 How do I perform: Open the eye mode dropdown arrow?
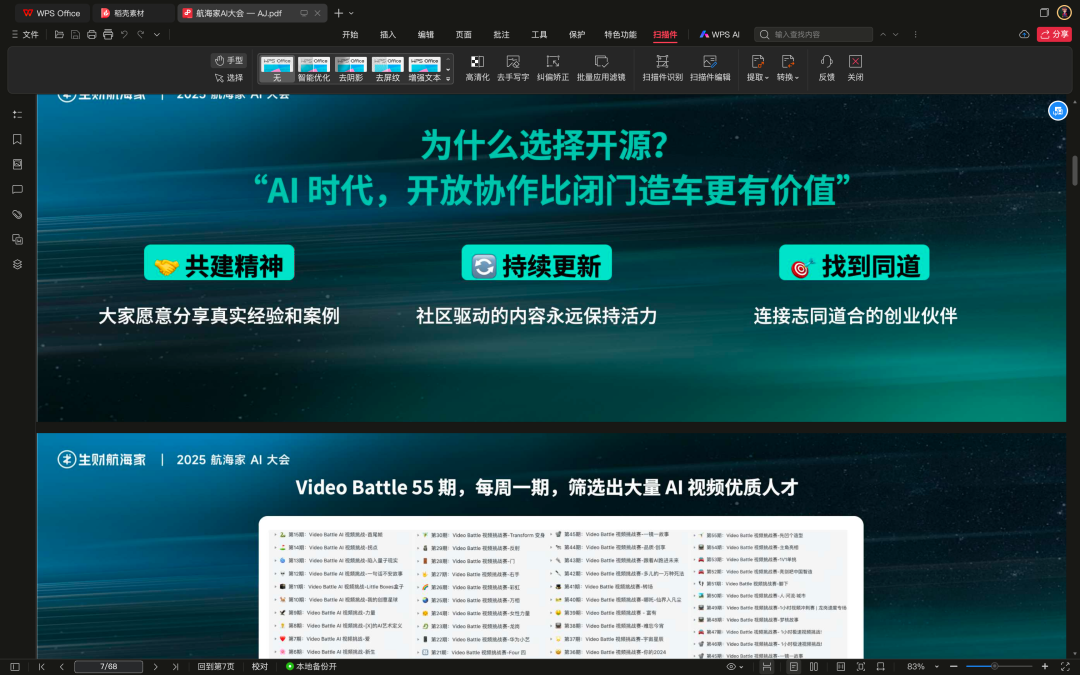tap(741, 667)
